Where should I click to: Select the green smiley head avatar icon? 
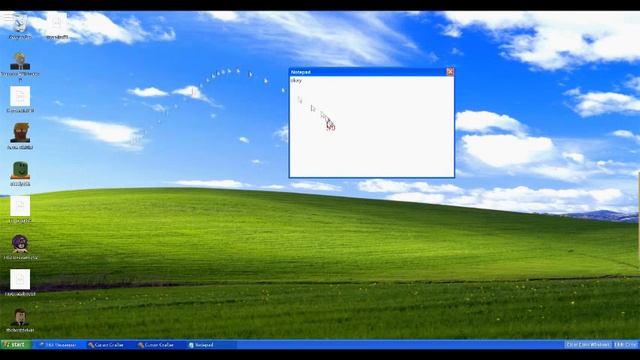pyautogui.click(x=20, y=171)
